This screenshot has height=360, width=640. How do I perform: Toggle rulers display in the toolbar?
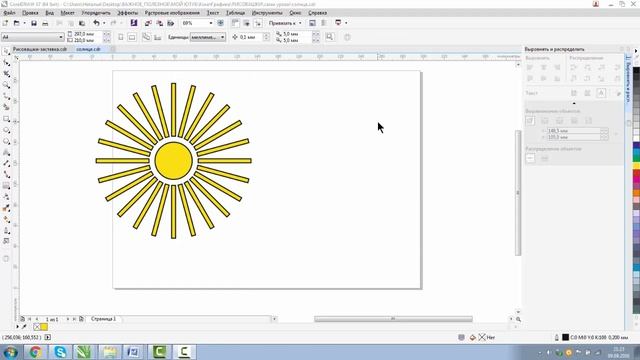235,23
